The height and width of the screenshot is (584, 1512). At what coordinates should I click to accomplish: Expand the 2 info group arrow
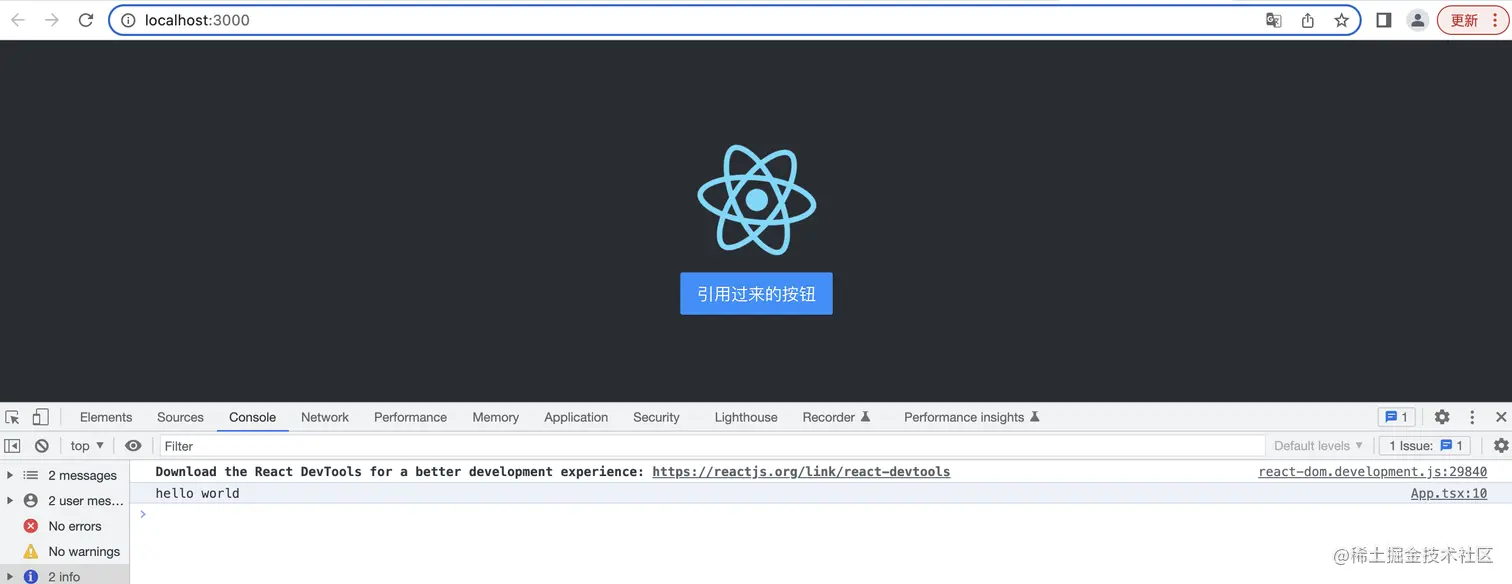click(10, 577)
